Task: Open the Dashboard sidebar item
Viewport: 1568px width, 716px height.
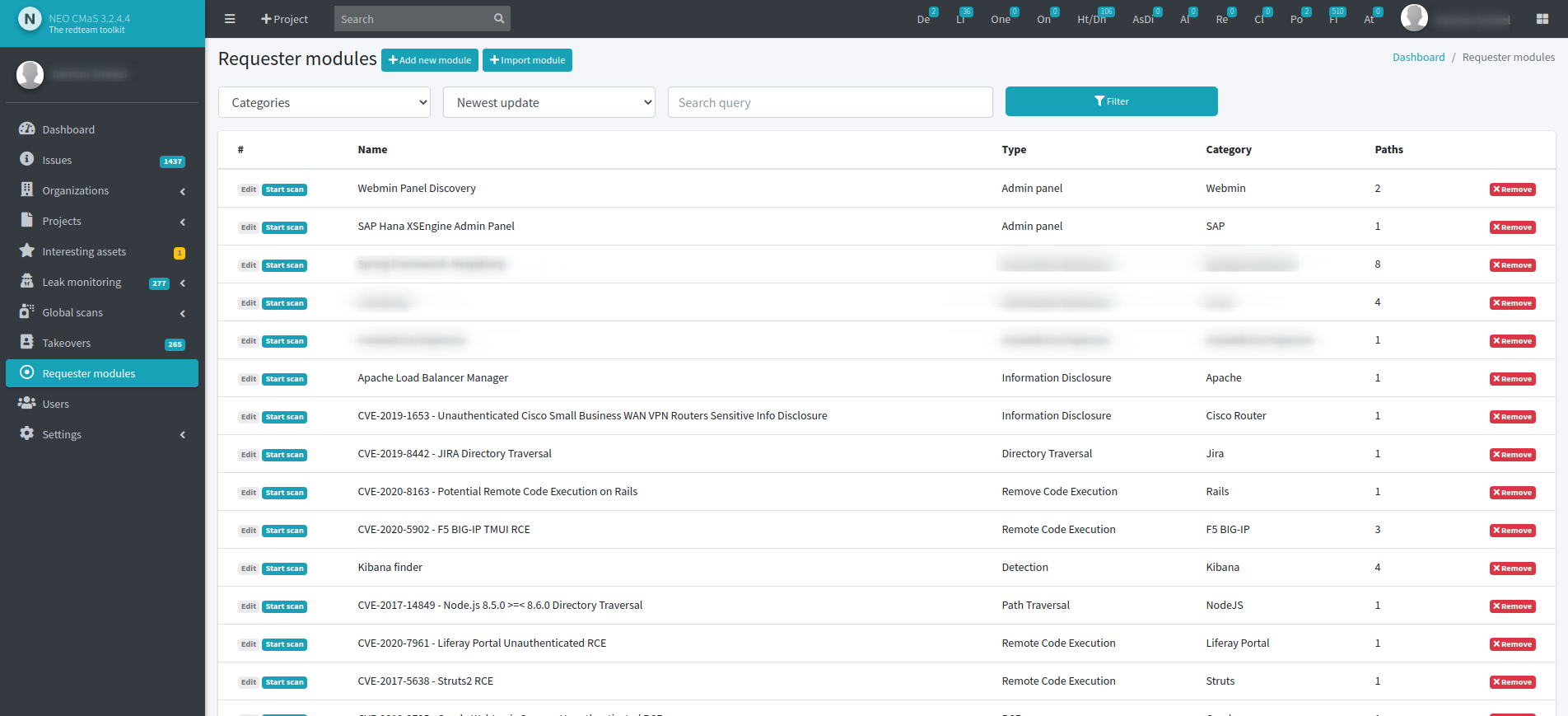Action: [x=102, y=129]
